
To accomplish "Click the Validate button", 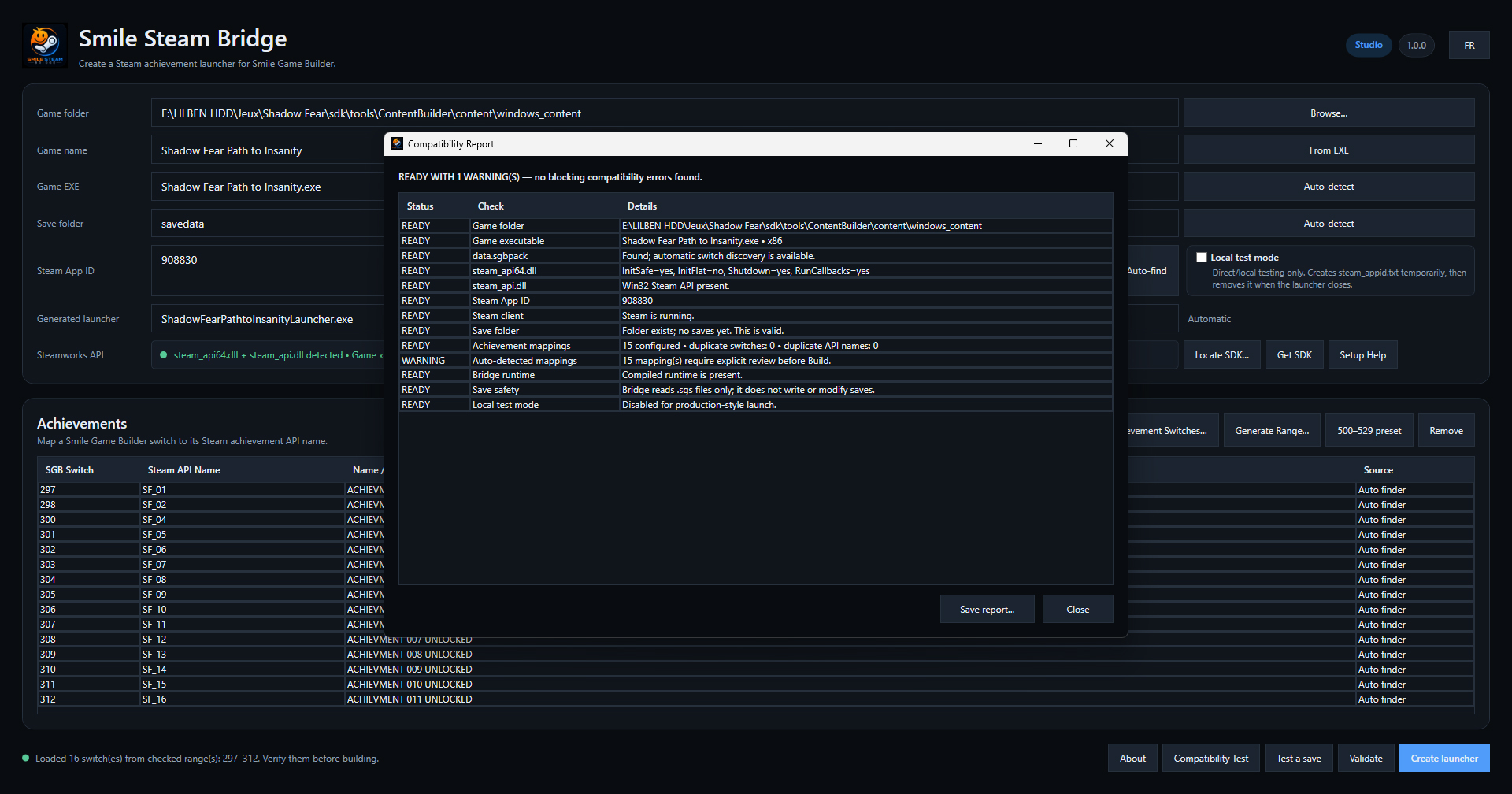I will [x=1366, y=758].
